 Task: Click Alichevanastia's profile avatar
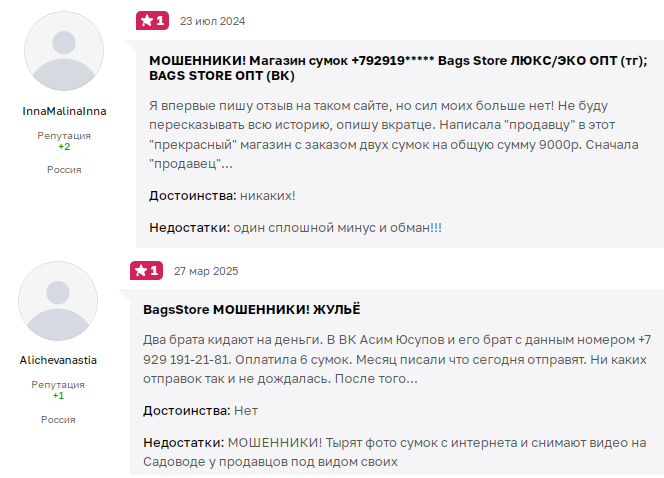point(58,302)
